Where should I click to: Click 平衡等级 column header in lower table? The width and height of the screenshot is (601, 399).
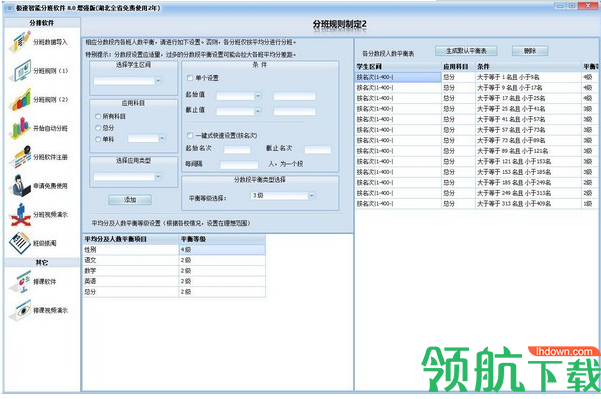point(222,239)
